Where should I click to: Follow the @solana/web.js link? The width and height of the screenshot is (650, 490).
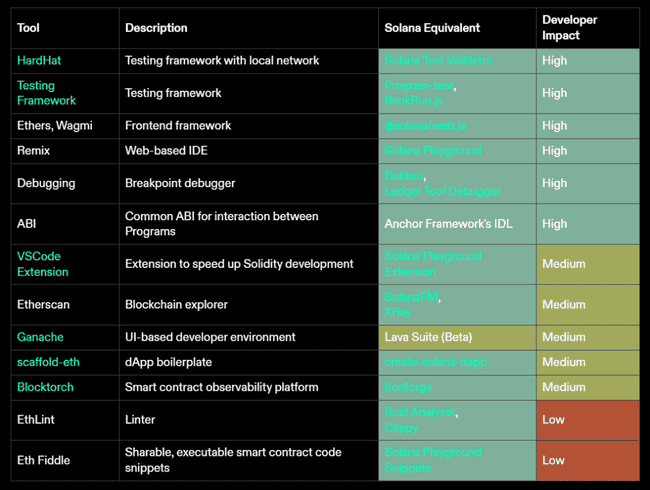(x=426, y=126)
